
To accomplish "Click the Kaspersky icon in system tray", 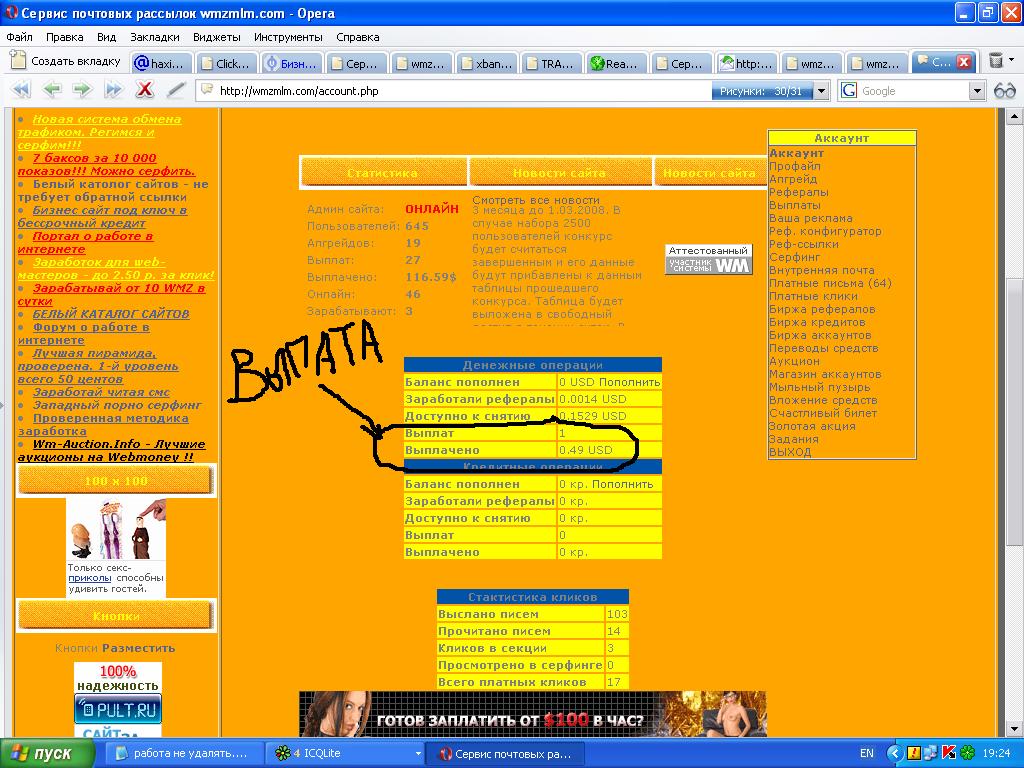I will [x=949, y=752].
